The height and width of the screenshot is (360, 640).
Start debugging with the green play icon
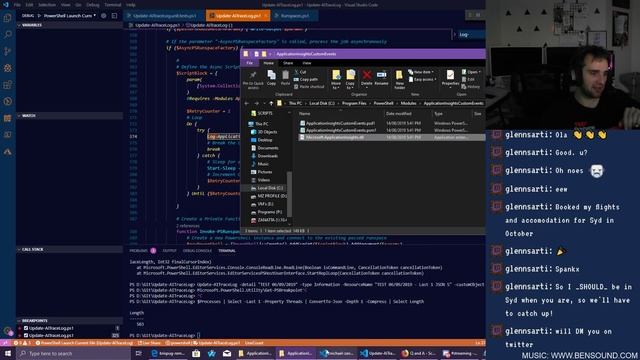coord(39,16)
